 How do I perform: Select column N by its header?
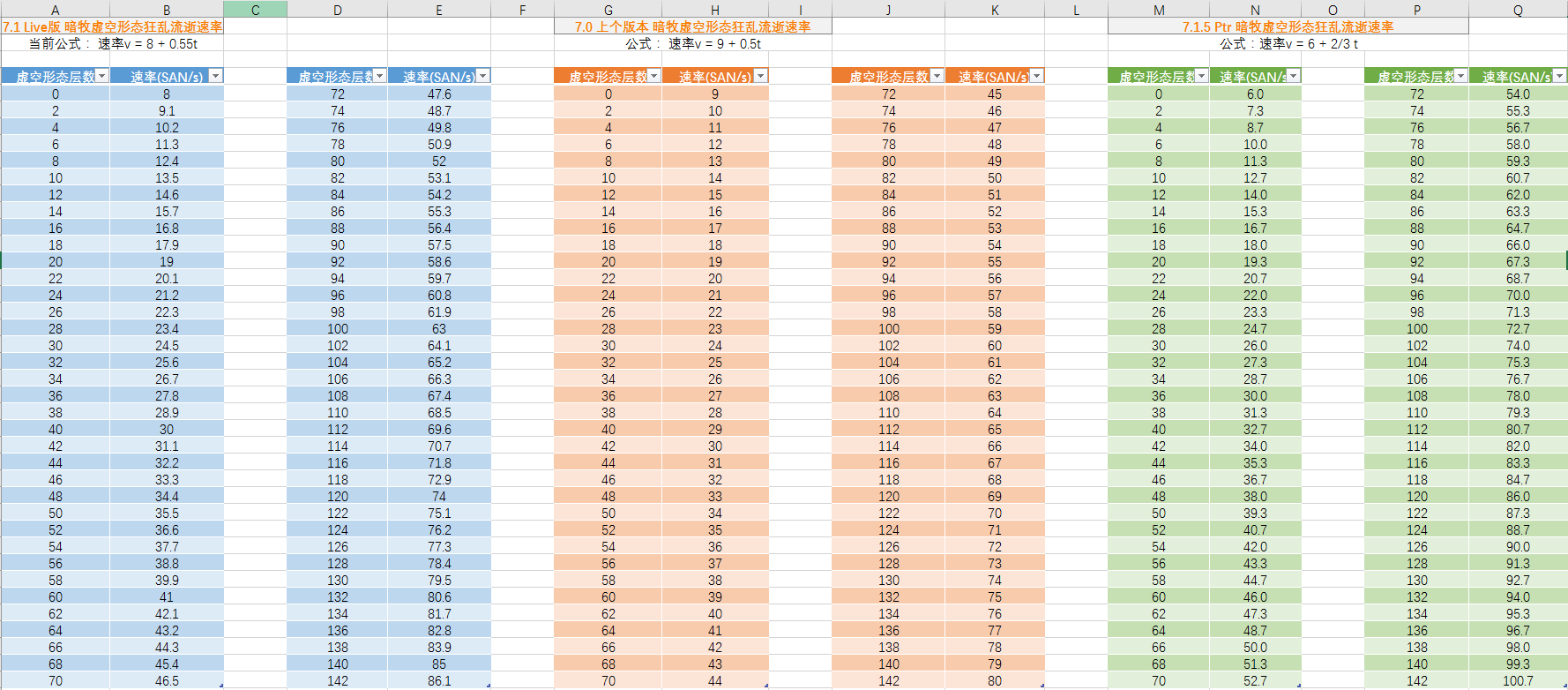[1255, 10]
